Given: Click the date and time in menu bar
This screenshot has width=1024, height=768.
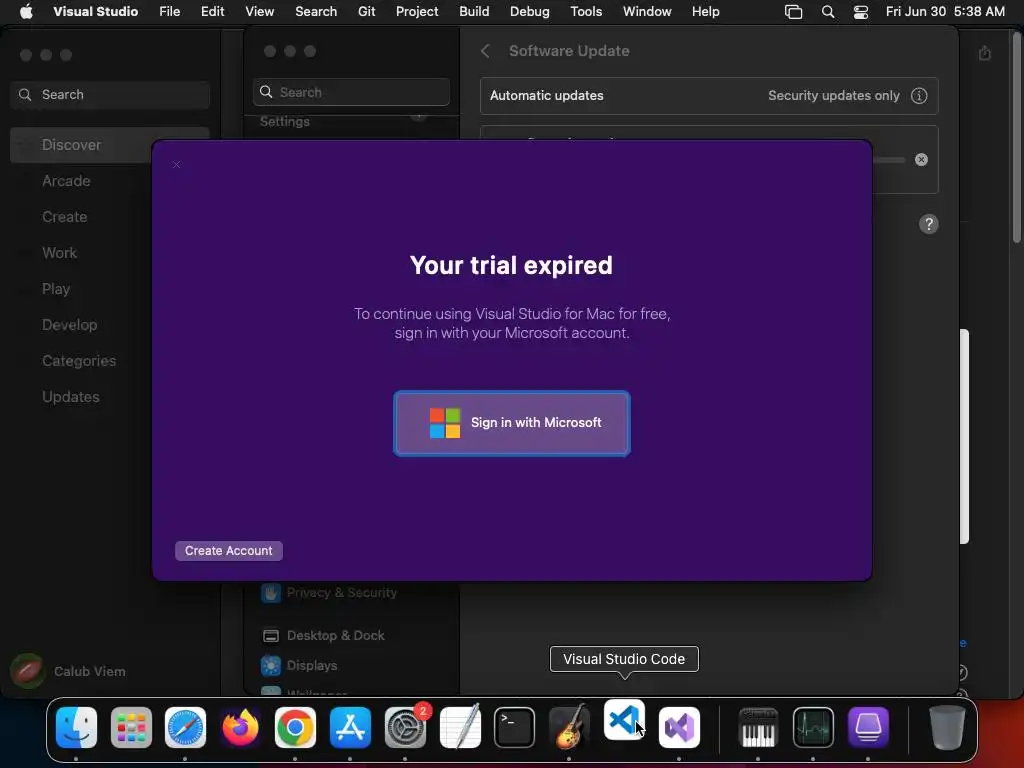Looking at the screenshot, I should pyautogui.click(x=945, y=11).
